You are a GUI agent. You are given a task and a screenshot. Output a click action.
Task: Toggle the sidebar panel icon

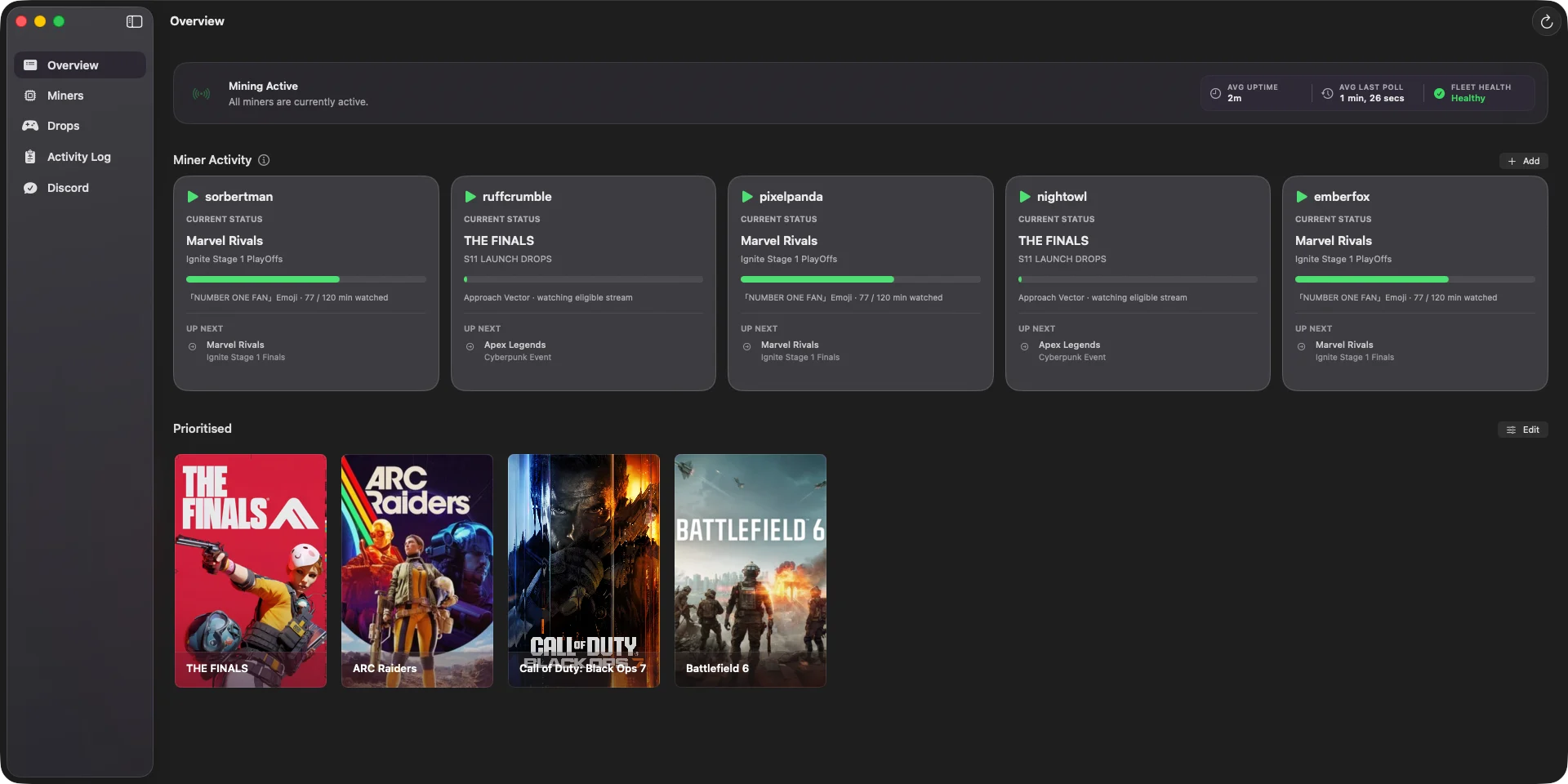pos(135,21)
